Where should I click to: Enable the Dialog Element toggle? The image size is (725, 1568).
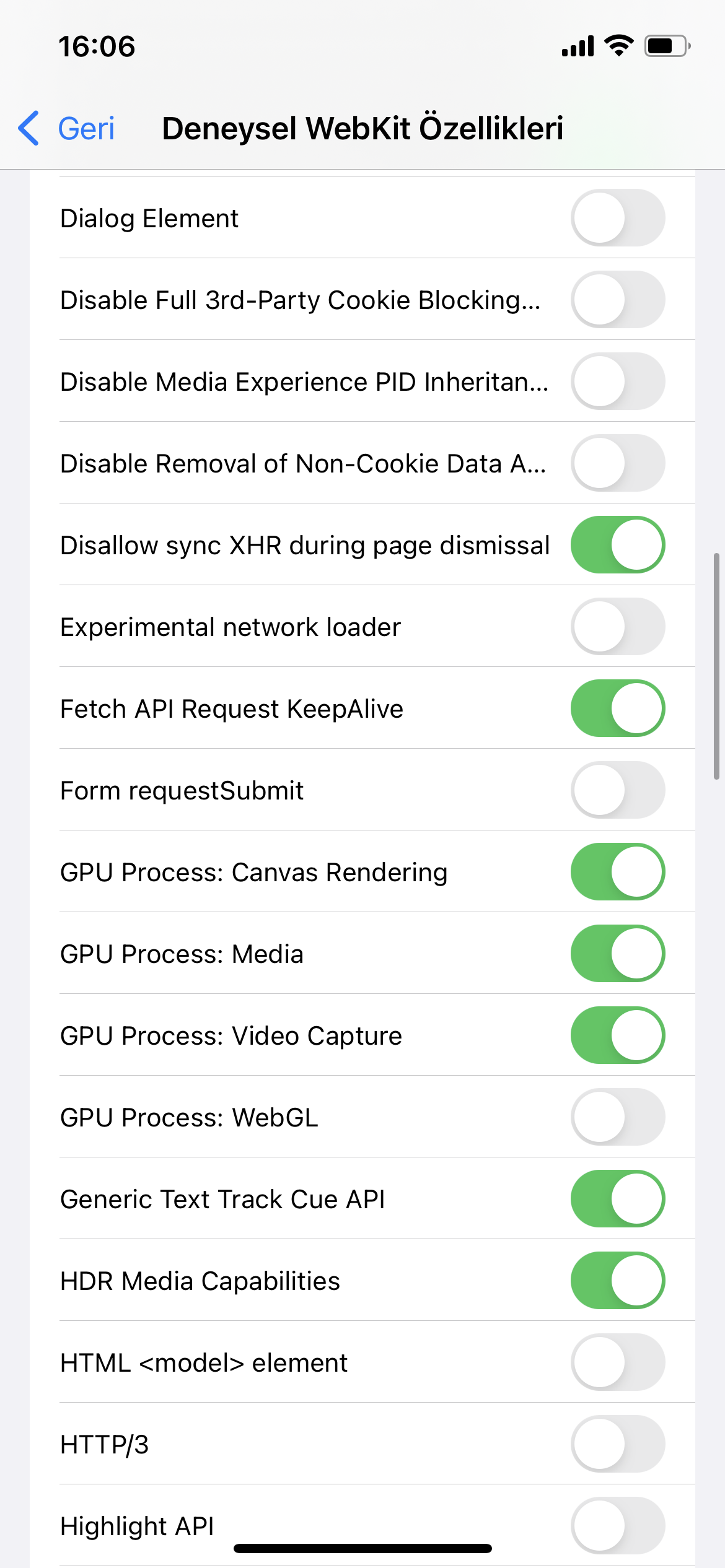(x=617, y=218)
